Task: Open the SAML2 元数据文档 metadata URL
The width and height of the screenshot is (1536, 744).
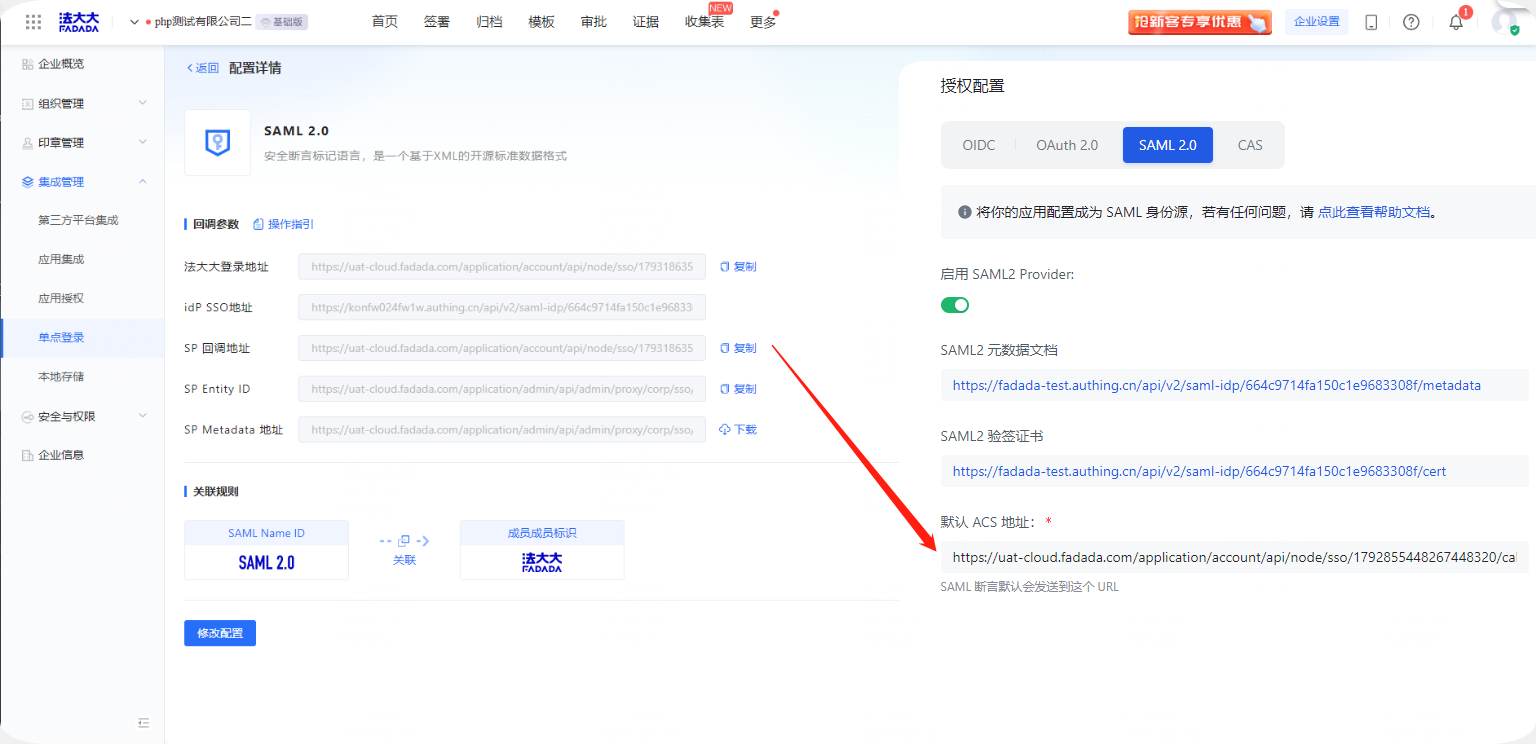Action: 1216,385
